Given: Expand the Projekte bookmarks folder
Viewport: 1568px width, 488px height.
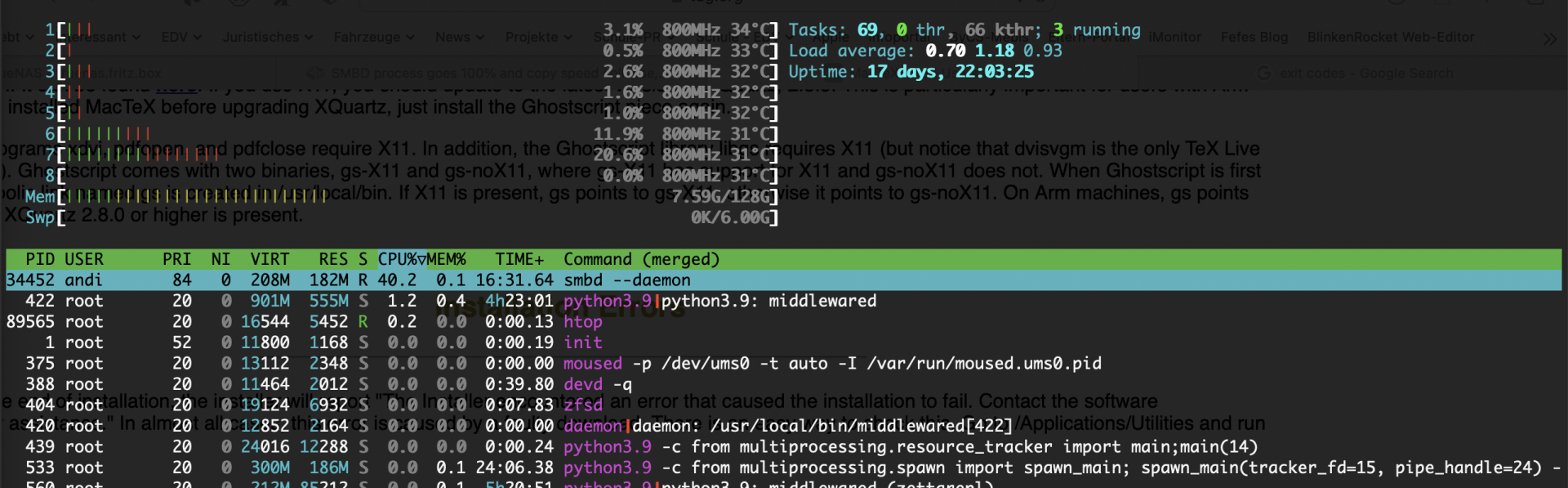Looking at the screenshot, I should click(x=538, y=38).
